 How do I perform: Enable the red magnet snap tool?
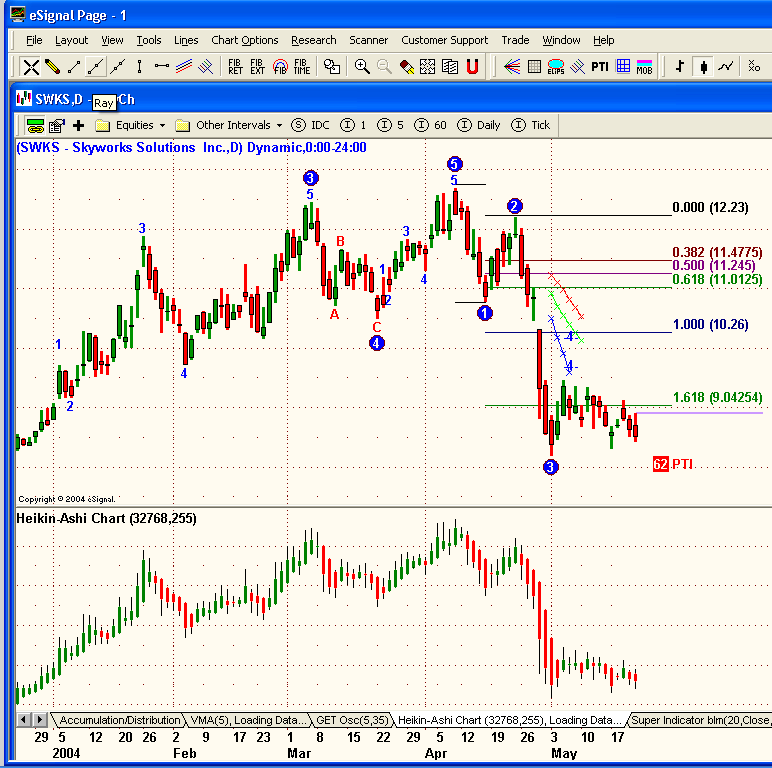click(472, 67)
